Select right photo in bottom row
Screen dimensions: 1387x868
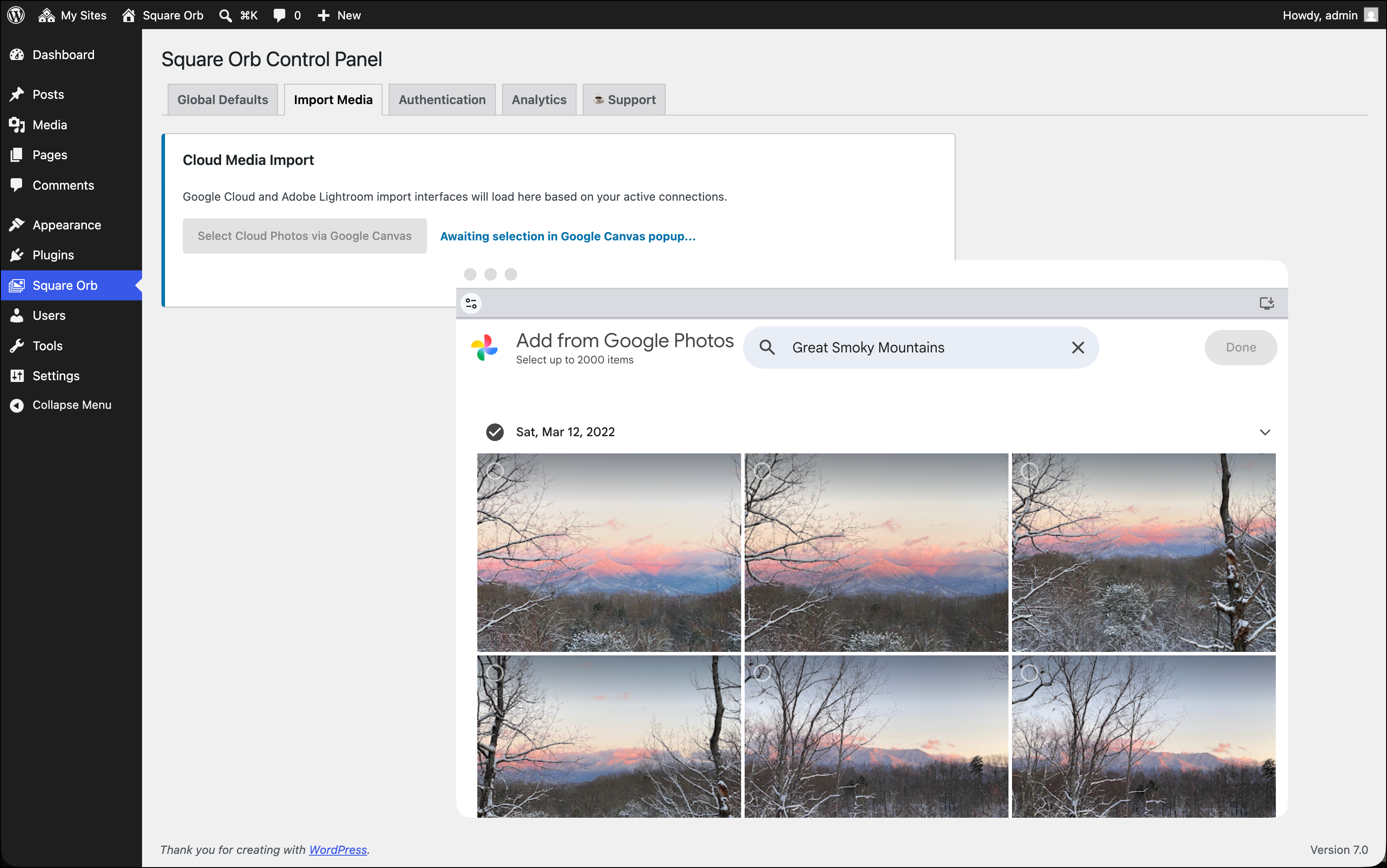tap(1029, 673)
